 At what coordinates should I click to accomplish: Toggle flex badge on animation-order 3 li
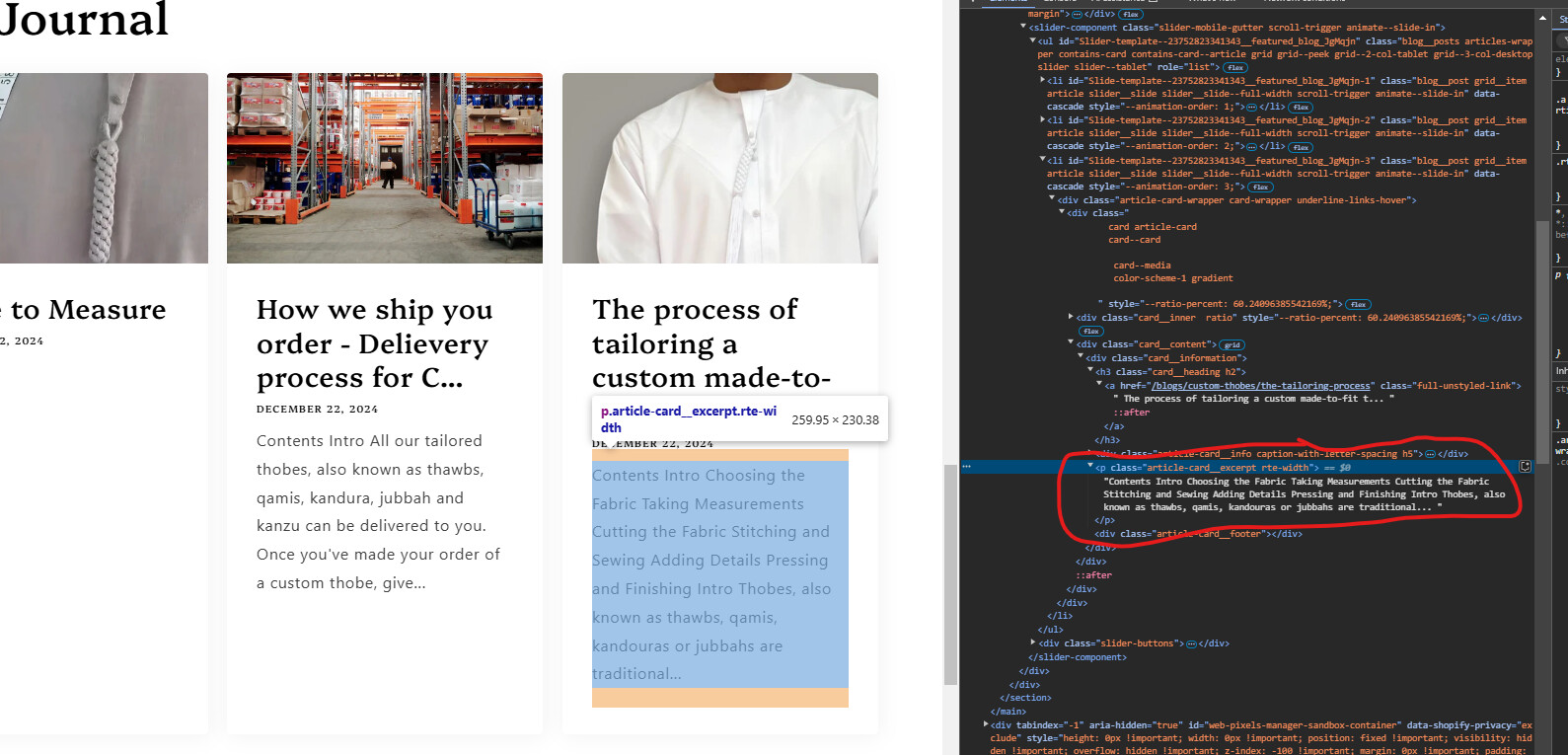[1260, 187]
